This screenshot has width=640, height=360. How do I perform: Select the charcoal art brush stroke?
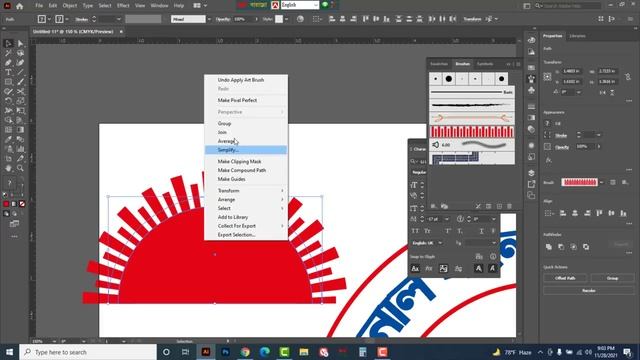click(472, 105)
